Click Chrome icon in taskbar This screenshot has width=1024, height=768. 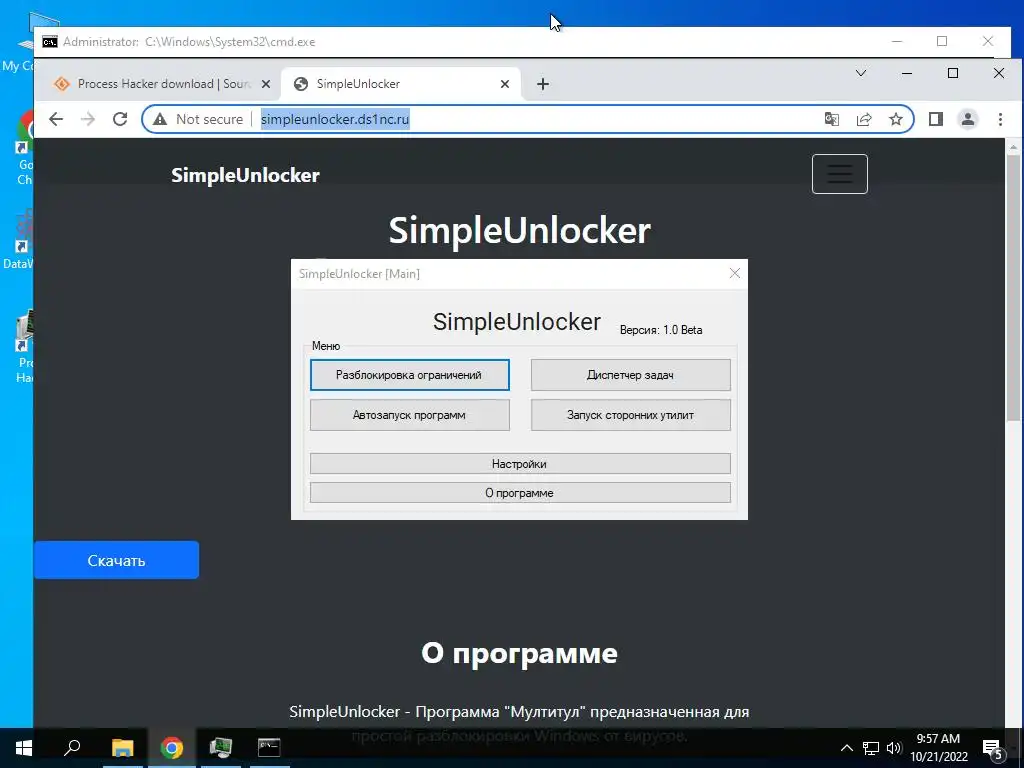coord(171,748)
